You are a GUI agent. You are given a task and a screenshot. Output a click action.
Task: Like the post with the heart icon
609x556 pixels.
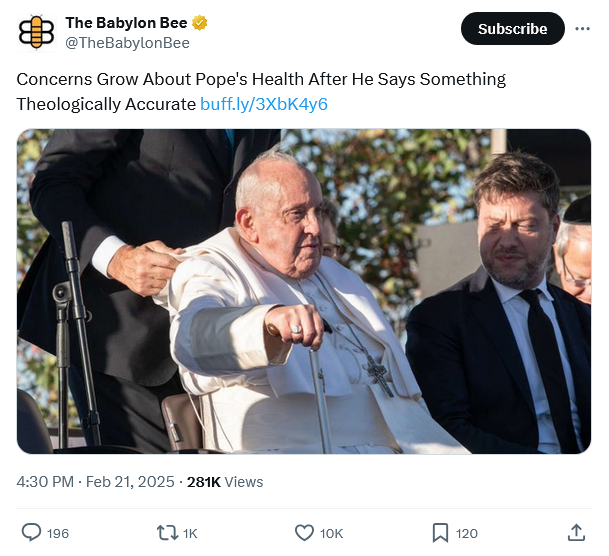click(304, 533)
